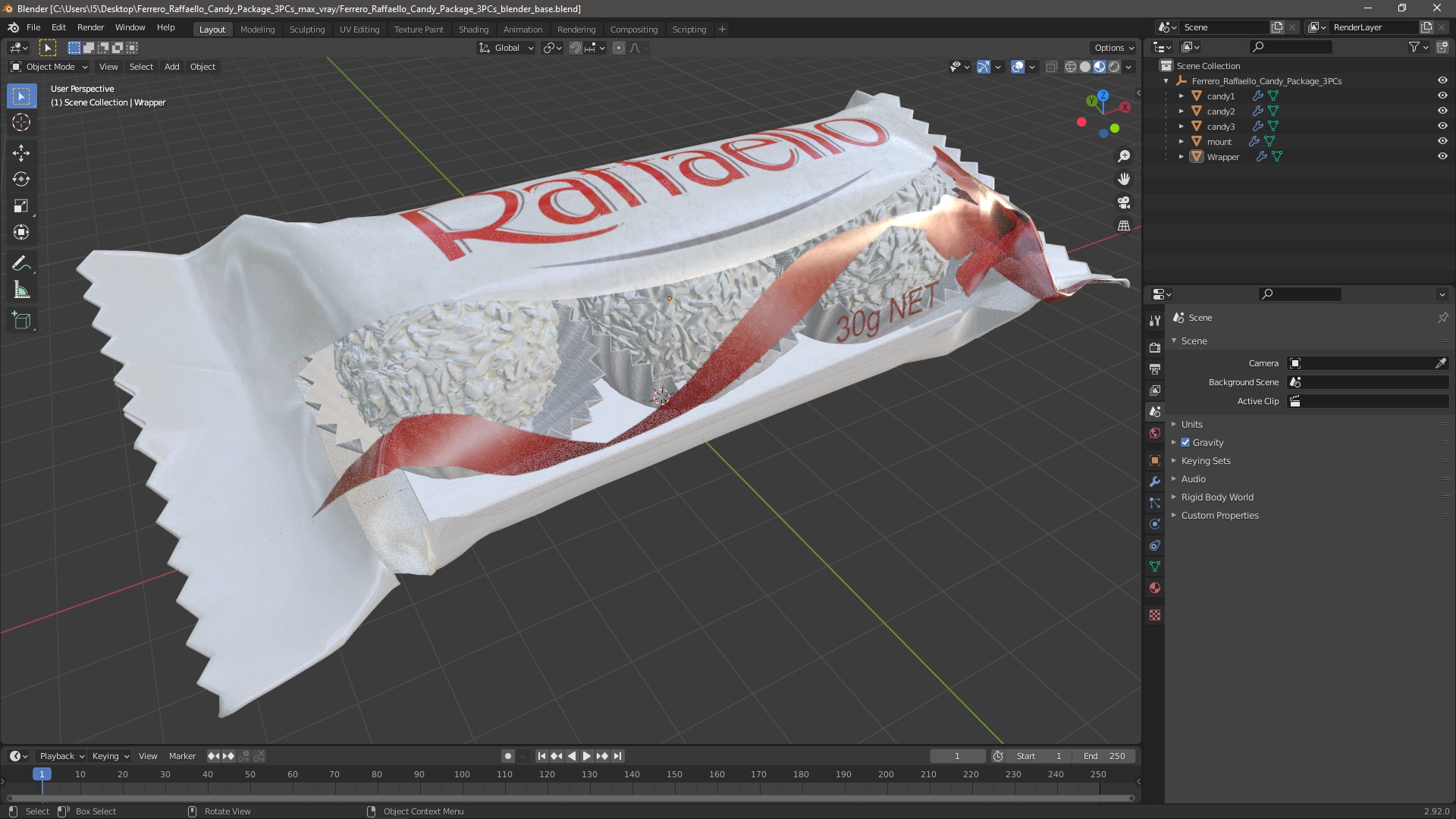
Task: Click Playback in timeline header
Action: (61, 756)
